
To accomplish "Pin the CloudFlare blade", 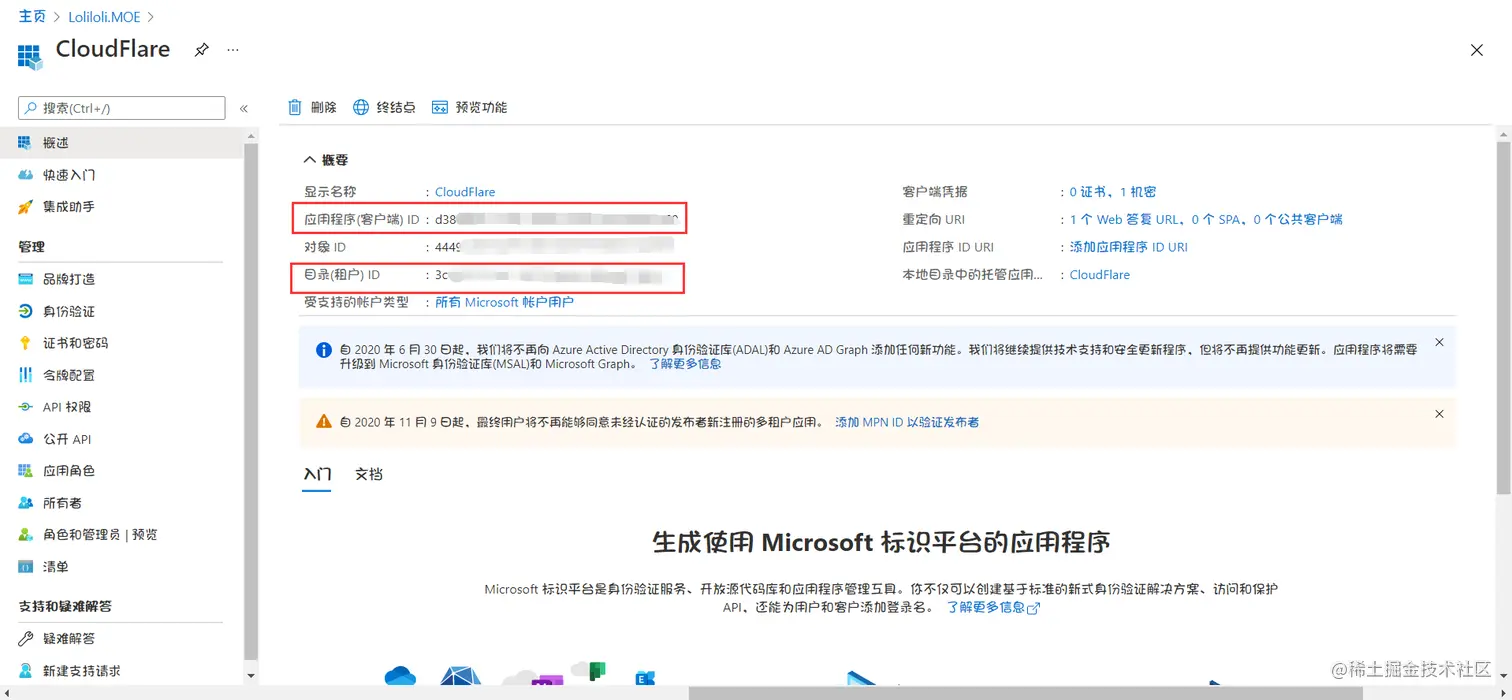I will click(x=201, y=50).
